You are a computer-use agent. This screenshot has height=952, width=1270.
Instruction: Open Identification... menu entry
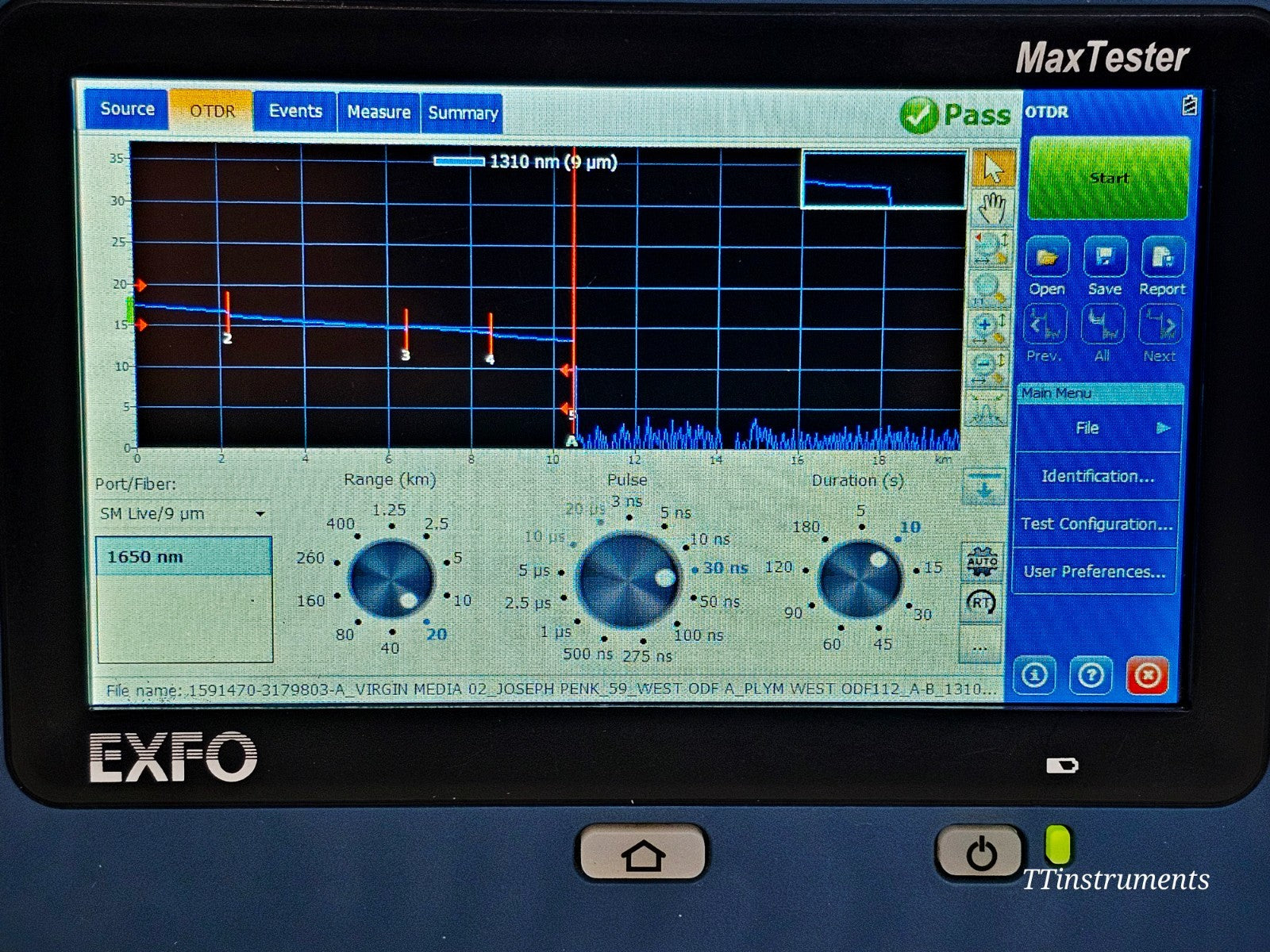click(x=1097, y=476)
